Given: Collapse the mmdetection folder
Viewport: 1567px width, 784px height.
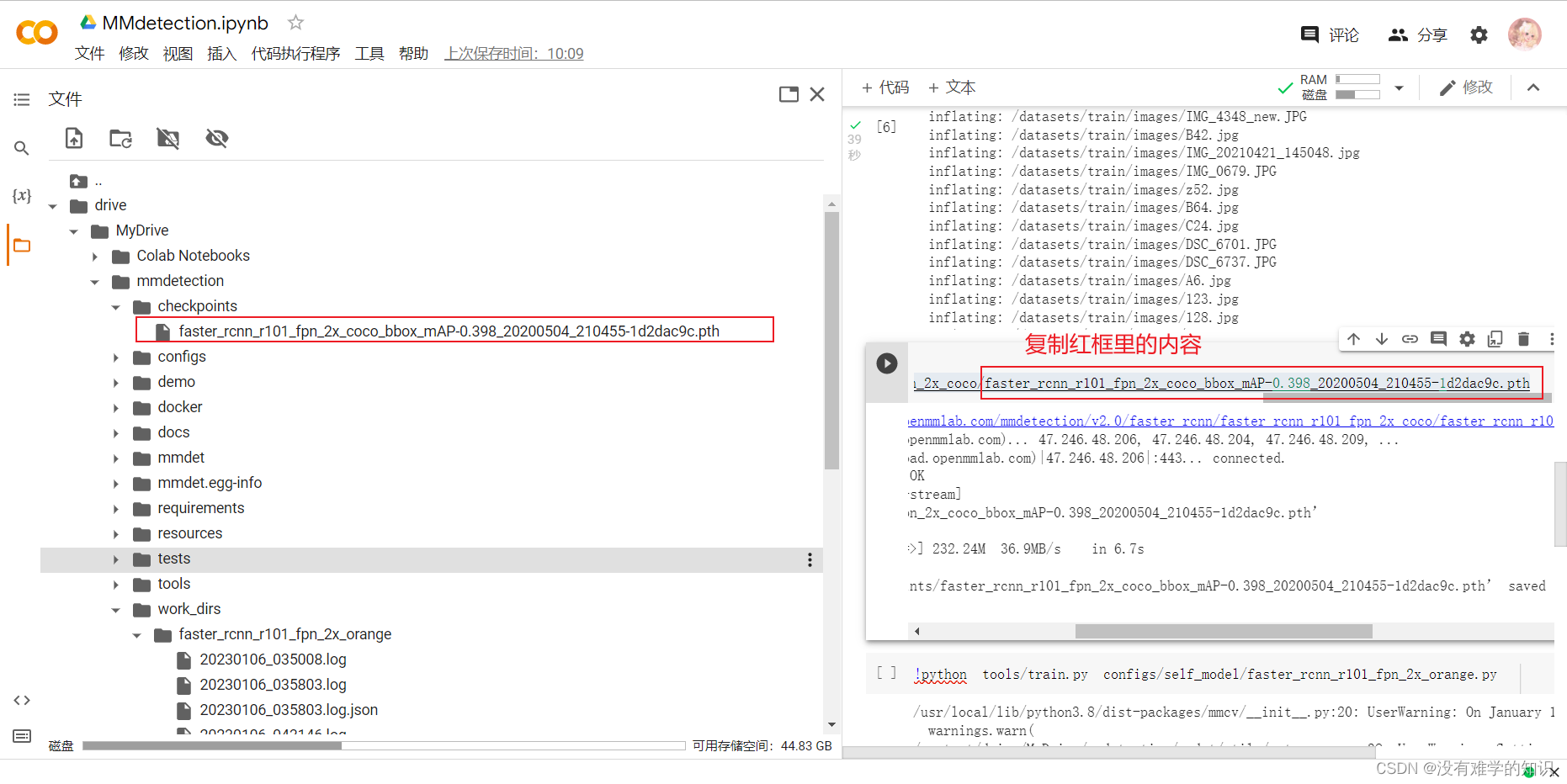Looking at the screenshot, I should click(x=95, y=282).
